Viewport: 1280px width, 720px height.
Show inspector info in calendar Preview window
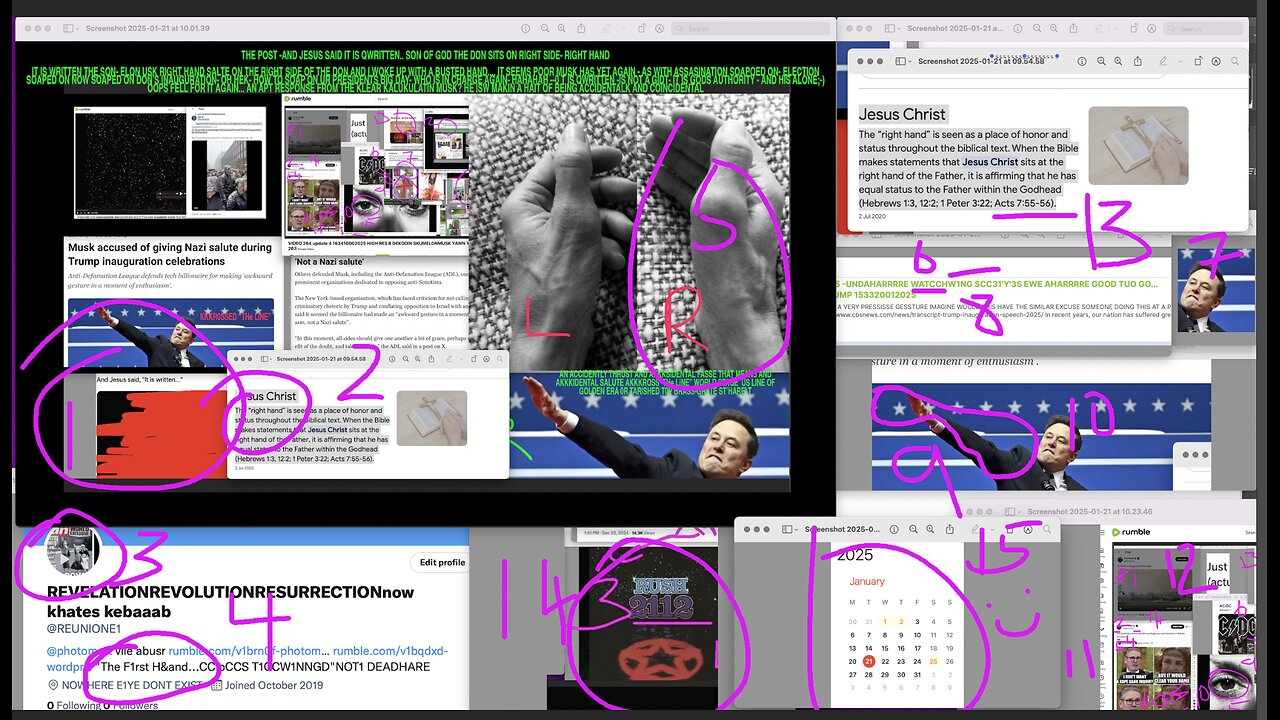[894, 529]
